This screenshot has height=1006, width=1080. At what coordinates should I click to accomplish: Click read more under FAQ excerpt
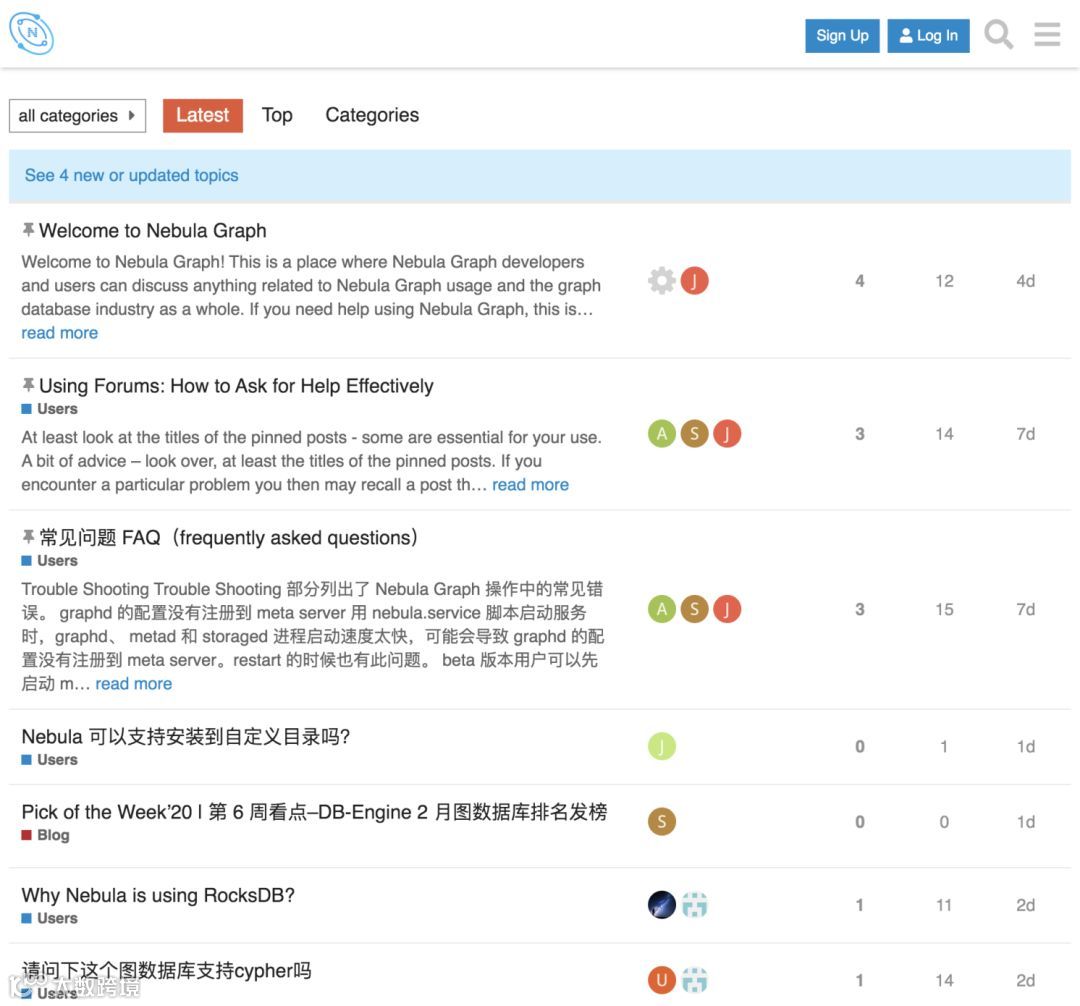click(134, 684)
